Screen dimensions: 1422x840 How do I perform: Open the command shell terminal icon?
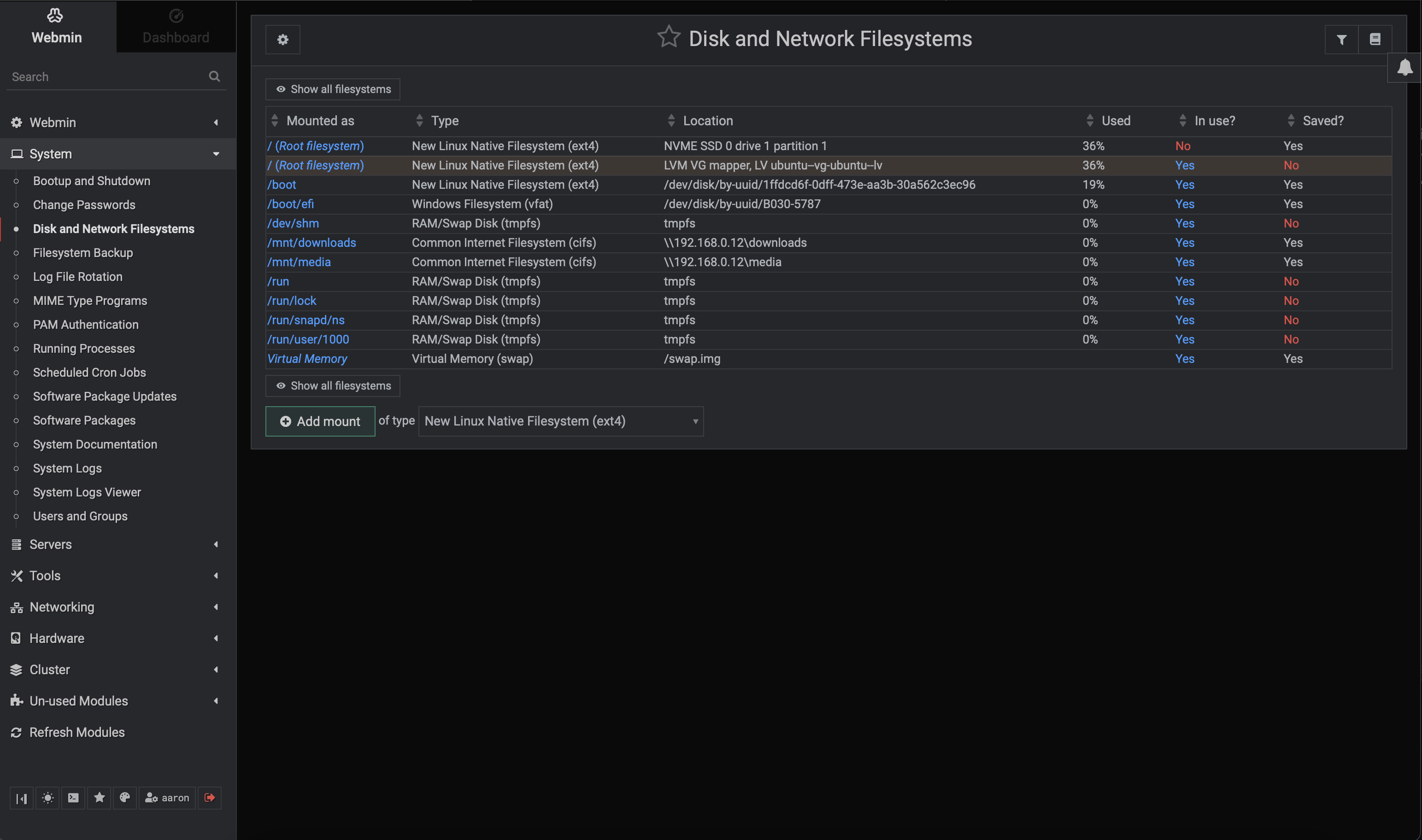(74, 798)
